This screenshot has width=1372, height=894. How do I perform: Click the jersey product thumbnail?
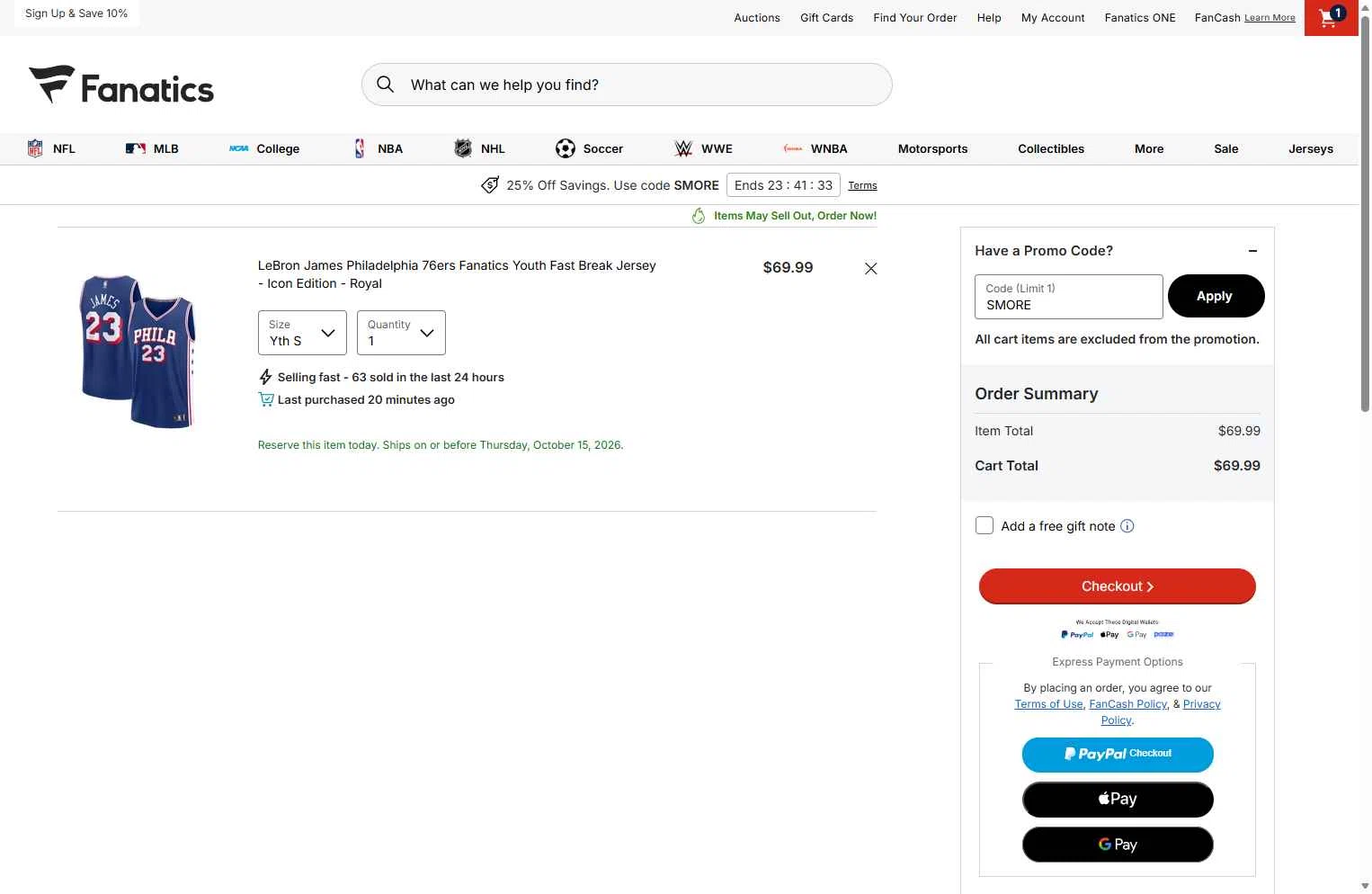[x=138, y=351]
